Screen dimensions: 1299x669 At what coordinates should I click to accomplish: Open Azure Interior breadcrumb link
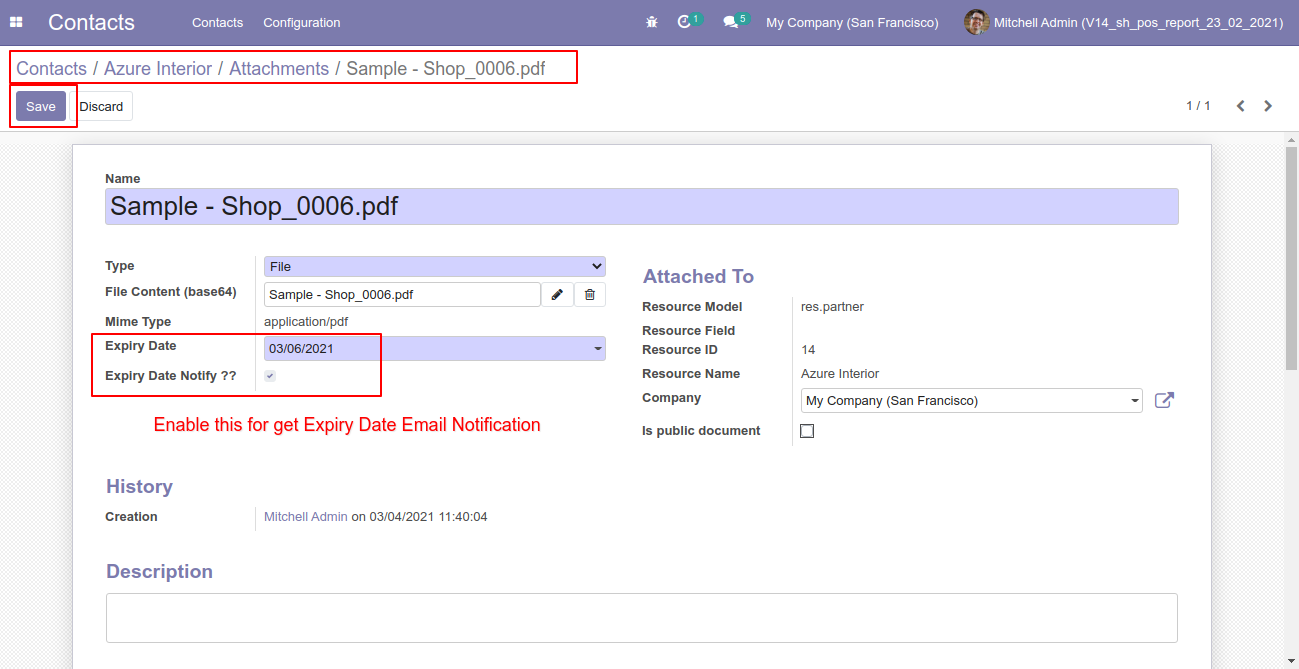pos(158,68)
